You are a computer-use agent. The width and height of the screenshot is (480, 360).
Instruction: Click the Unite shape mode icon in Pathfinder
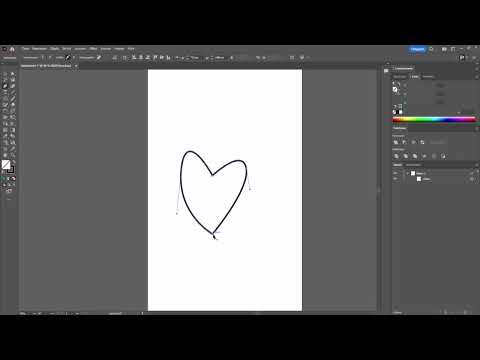pos(396,142)
